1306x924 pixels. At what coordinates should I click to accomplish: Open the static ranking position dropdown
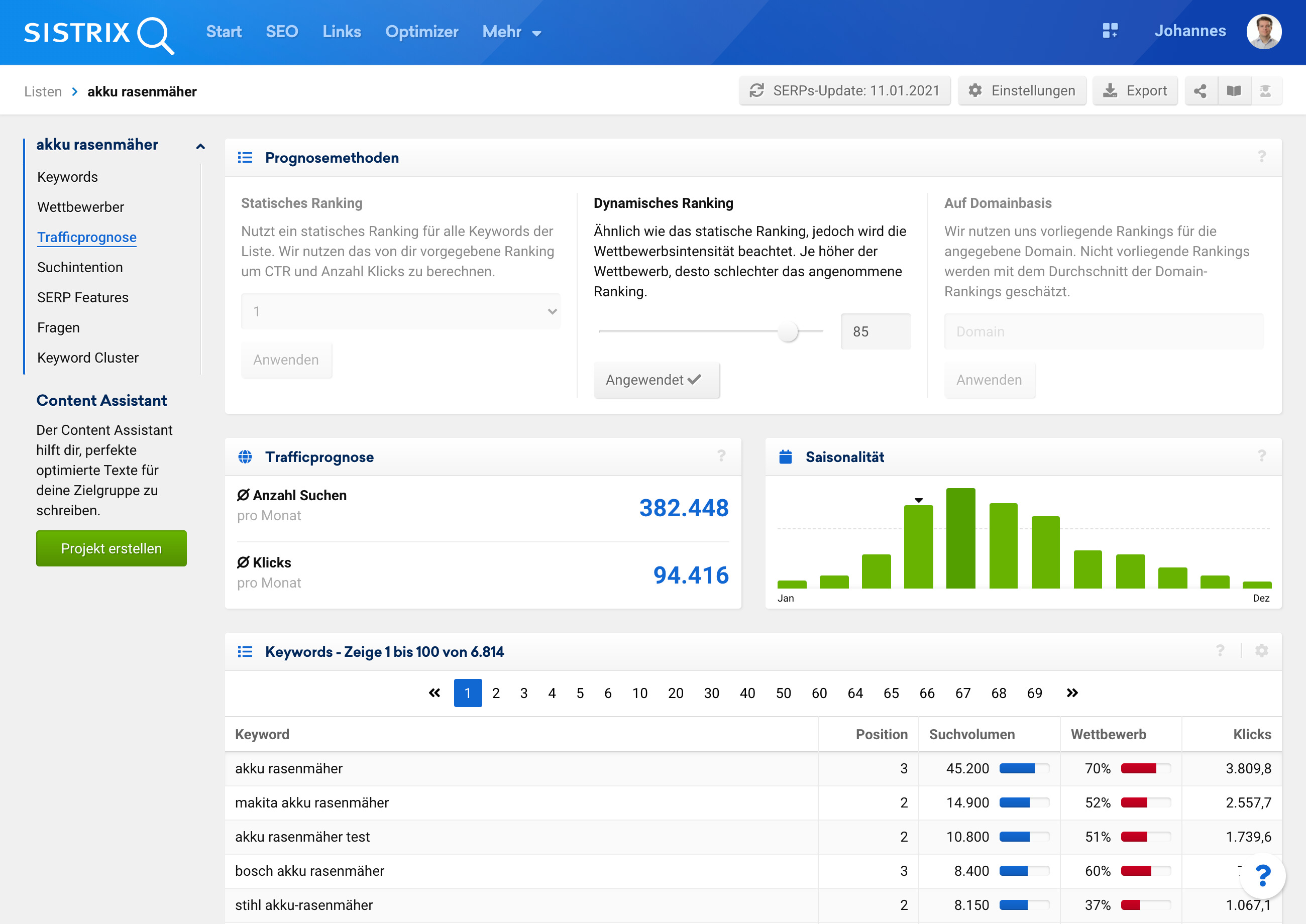(x=401, y=312)
